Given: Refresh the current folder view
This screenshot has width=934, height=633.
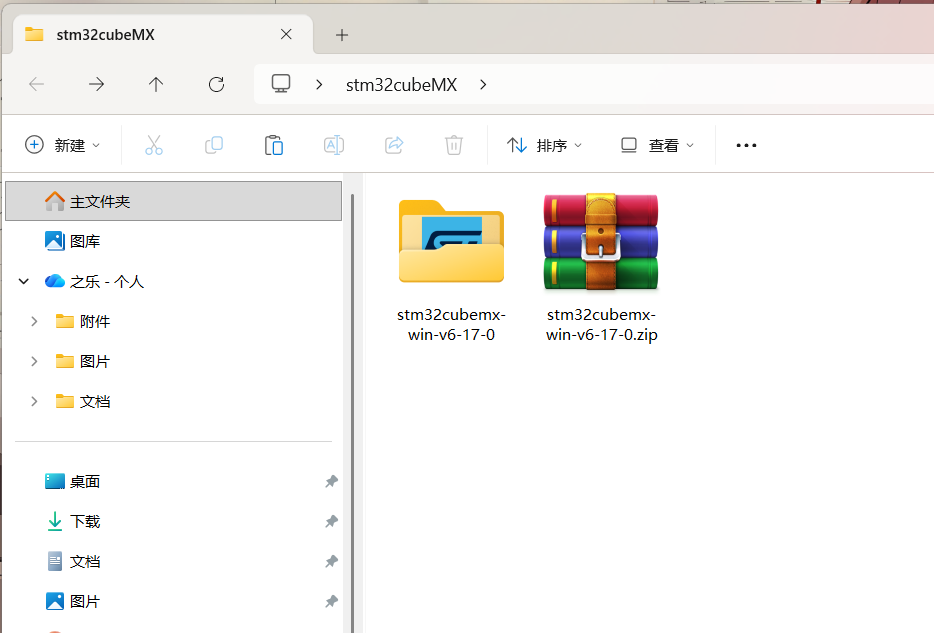Looking at the screenshot, I should pyautogui.click(x=216, y=85).
